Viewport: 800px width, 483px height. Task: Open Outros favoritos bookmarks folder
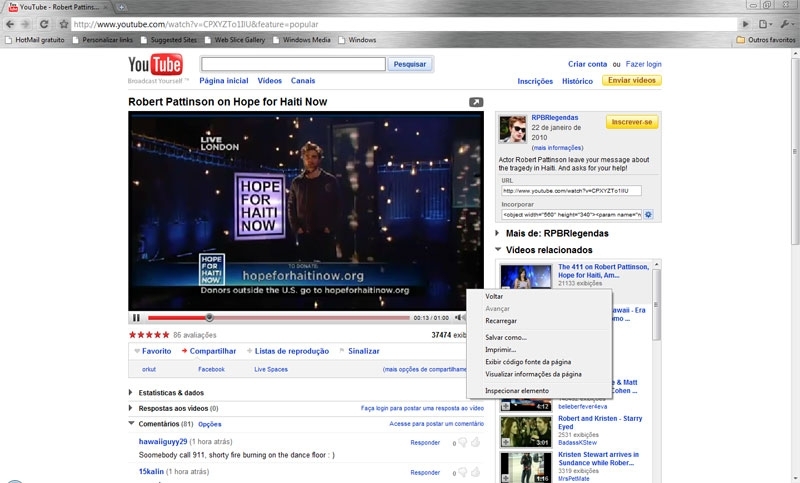[766, 40]
